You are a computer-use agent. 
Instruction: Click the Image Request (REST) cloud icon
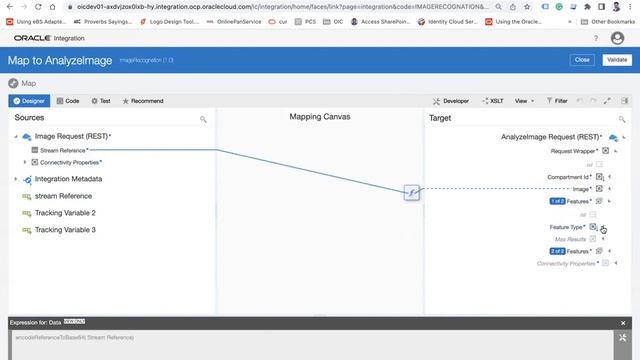point(27,136)
